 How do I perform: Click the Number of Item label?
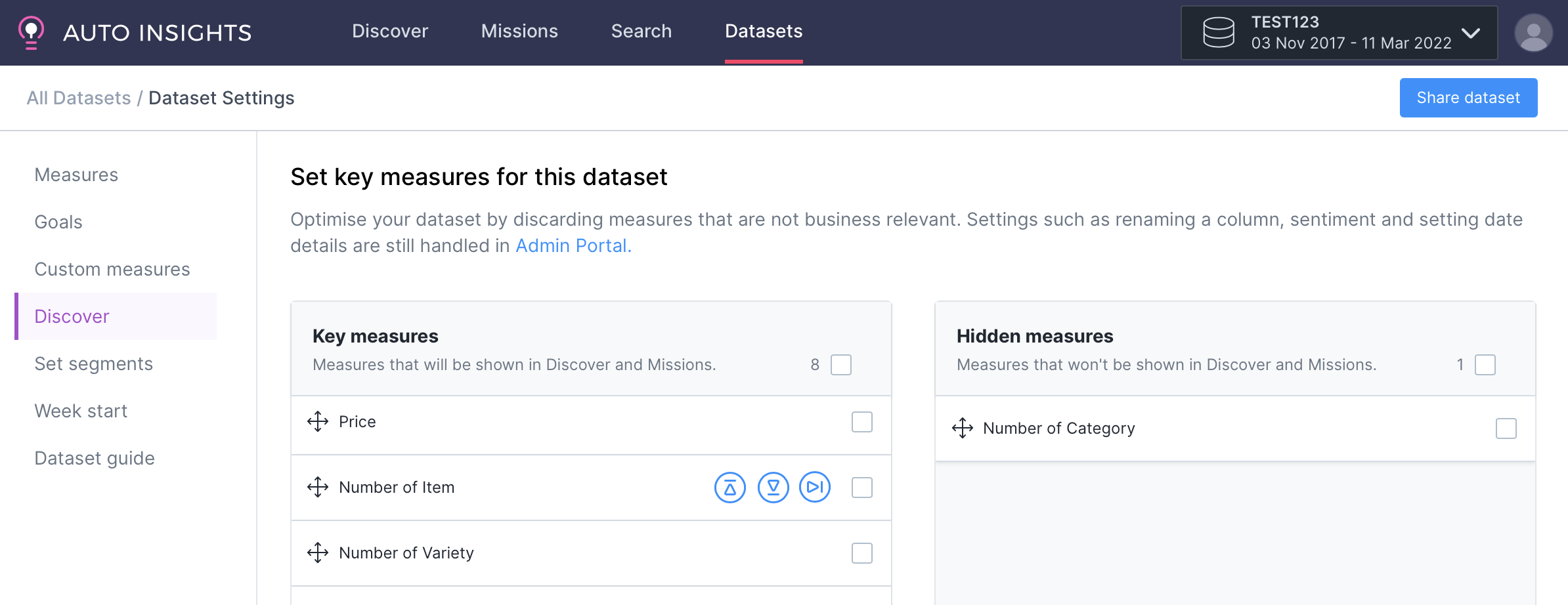click(397, 487)
